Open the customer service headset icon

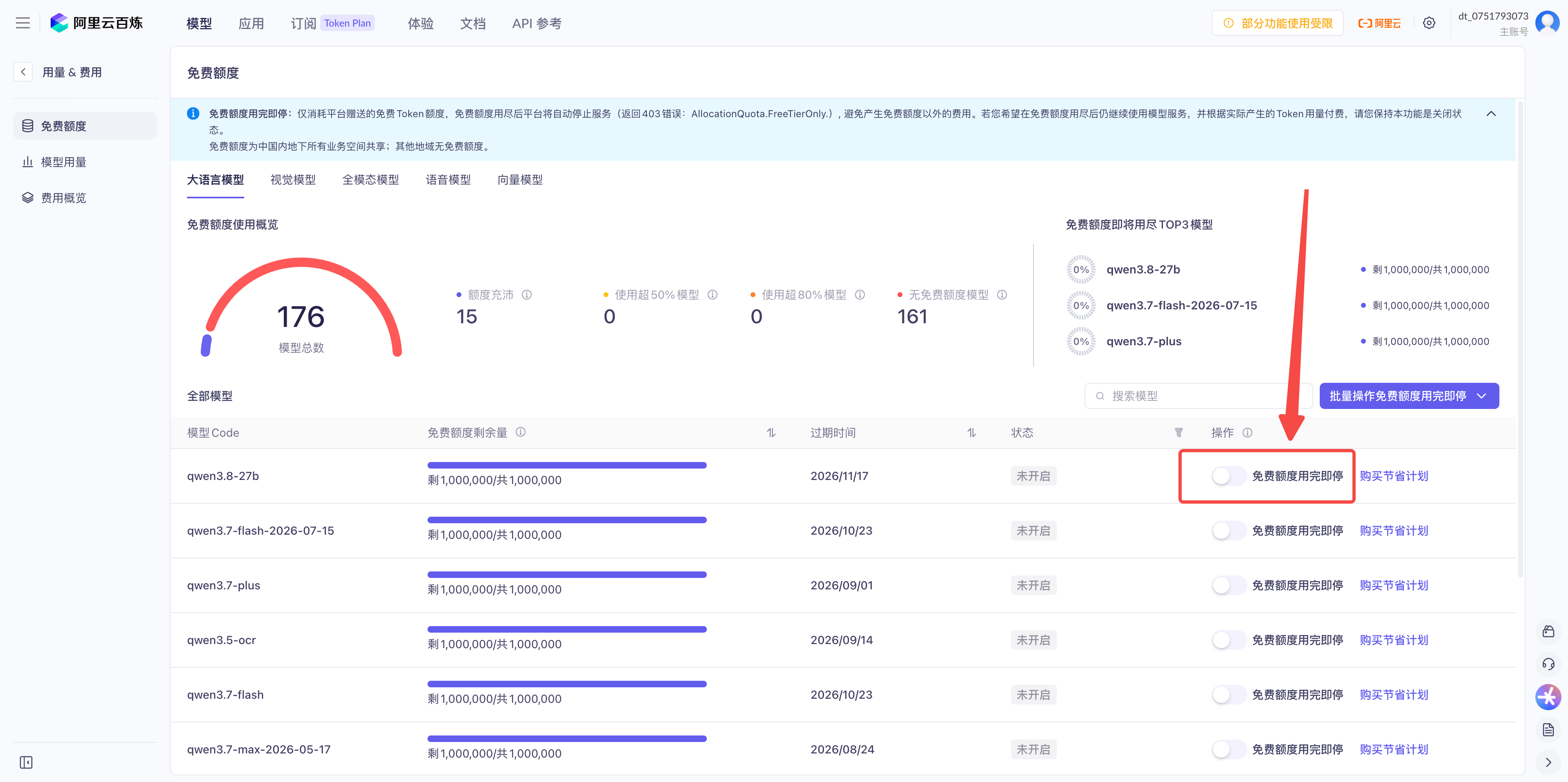(x=1548, y=664)
